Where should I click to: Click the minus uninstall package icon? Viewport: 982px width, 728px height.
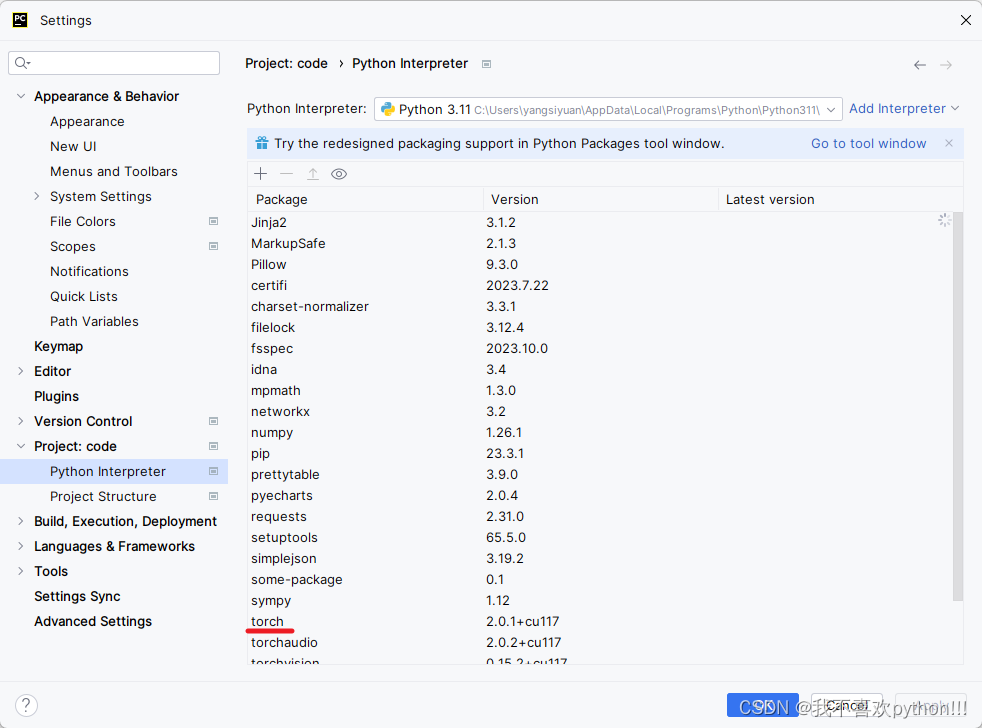(286, 174)
